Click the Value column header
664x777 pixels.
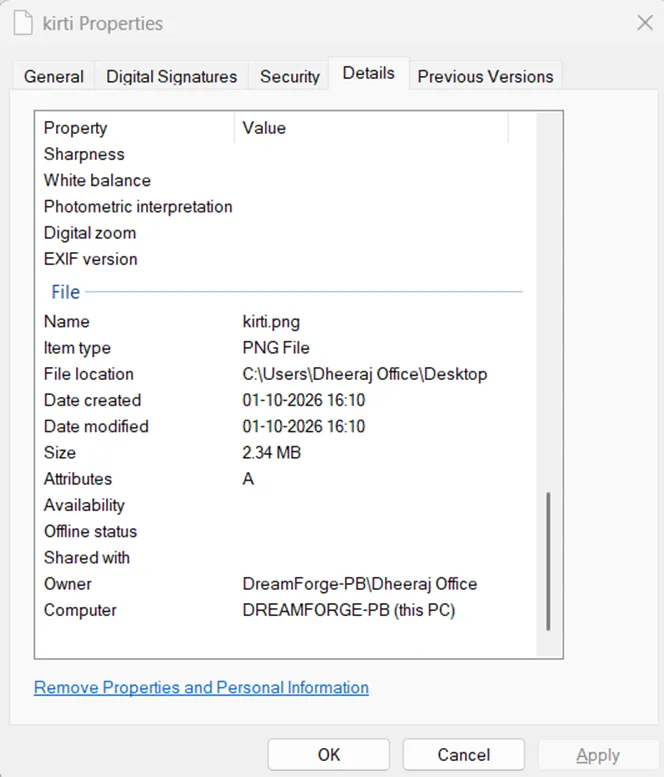tap(371, 128)
